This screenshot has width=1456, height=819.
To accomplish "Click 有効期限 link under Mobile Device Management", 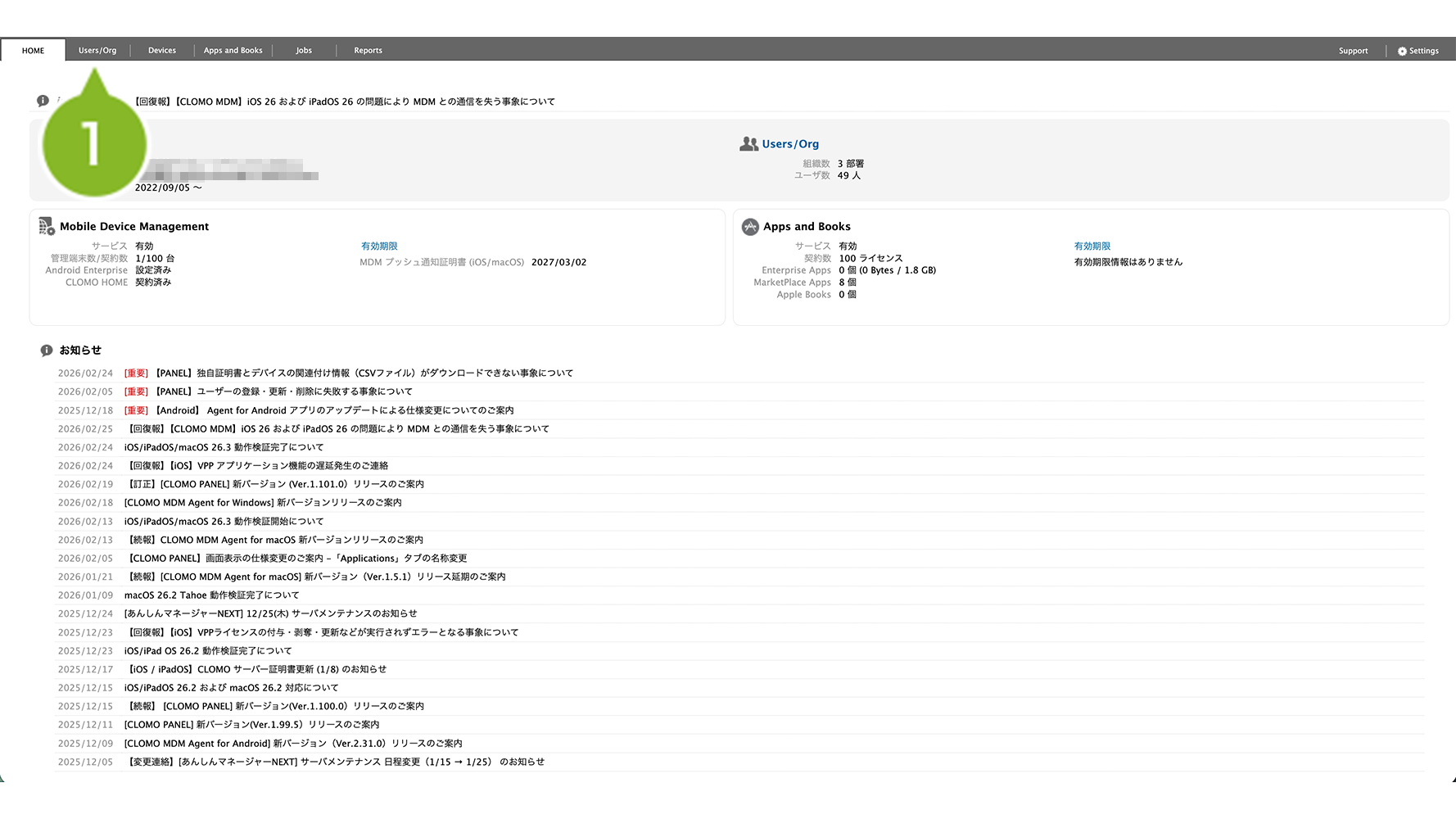I will [x=379, y=247].
